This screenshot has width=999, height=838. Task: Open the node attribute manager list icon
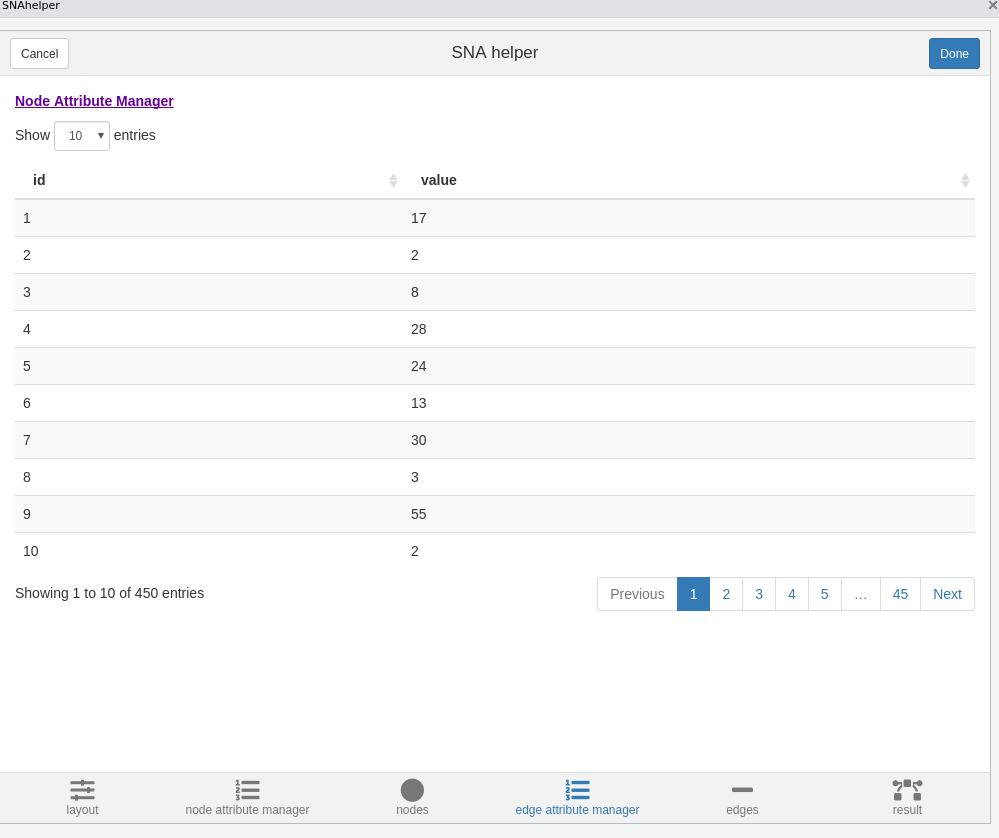(x=247, y=790)
